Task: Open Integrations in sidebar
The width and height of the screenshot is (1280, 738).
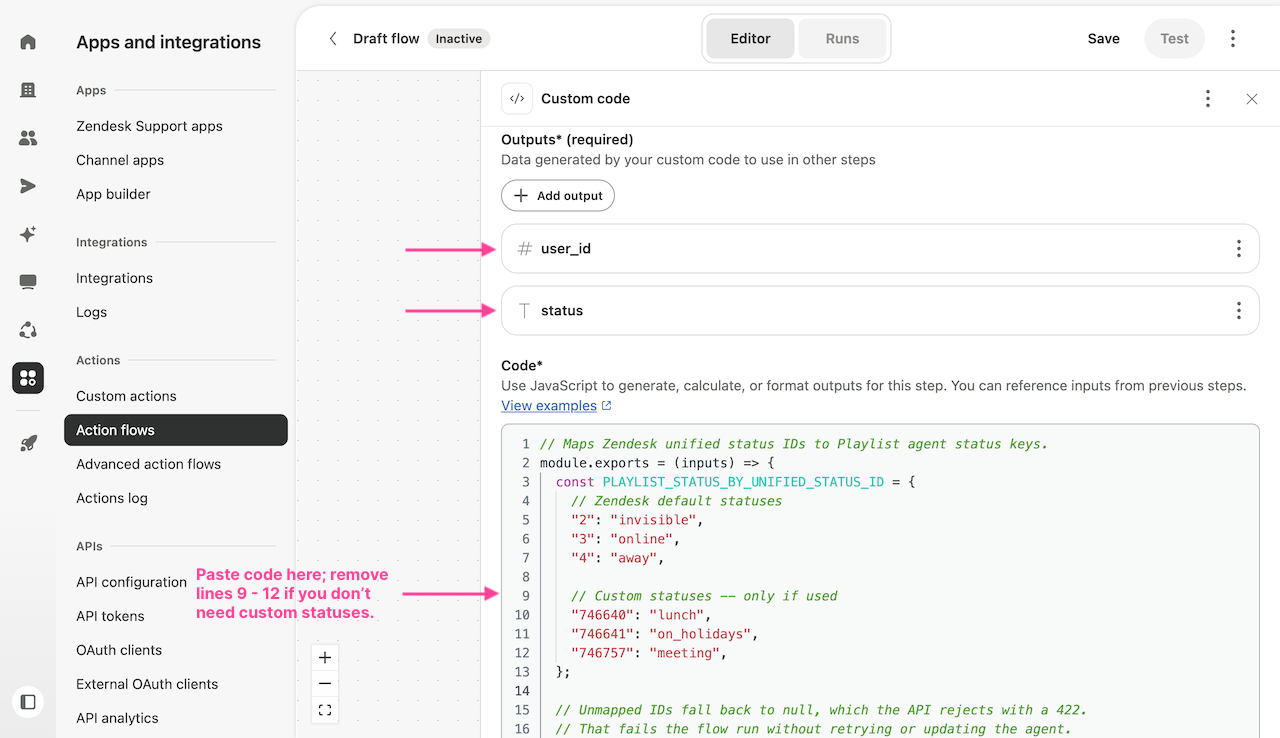Action: coord(114,278)
